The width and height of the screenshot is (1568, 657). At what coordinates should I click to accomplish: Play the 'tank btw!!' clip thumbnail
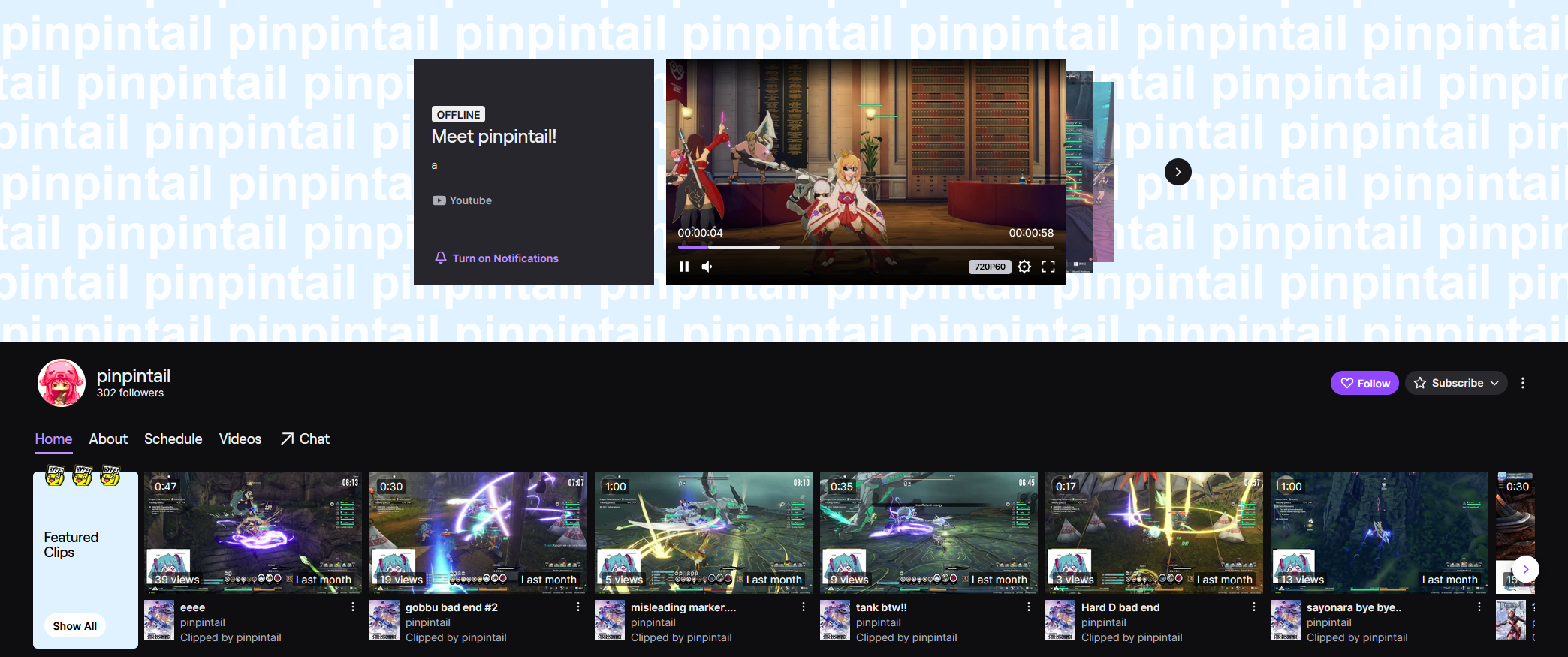(x=929, y=532)
